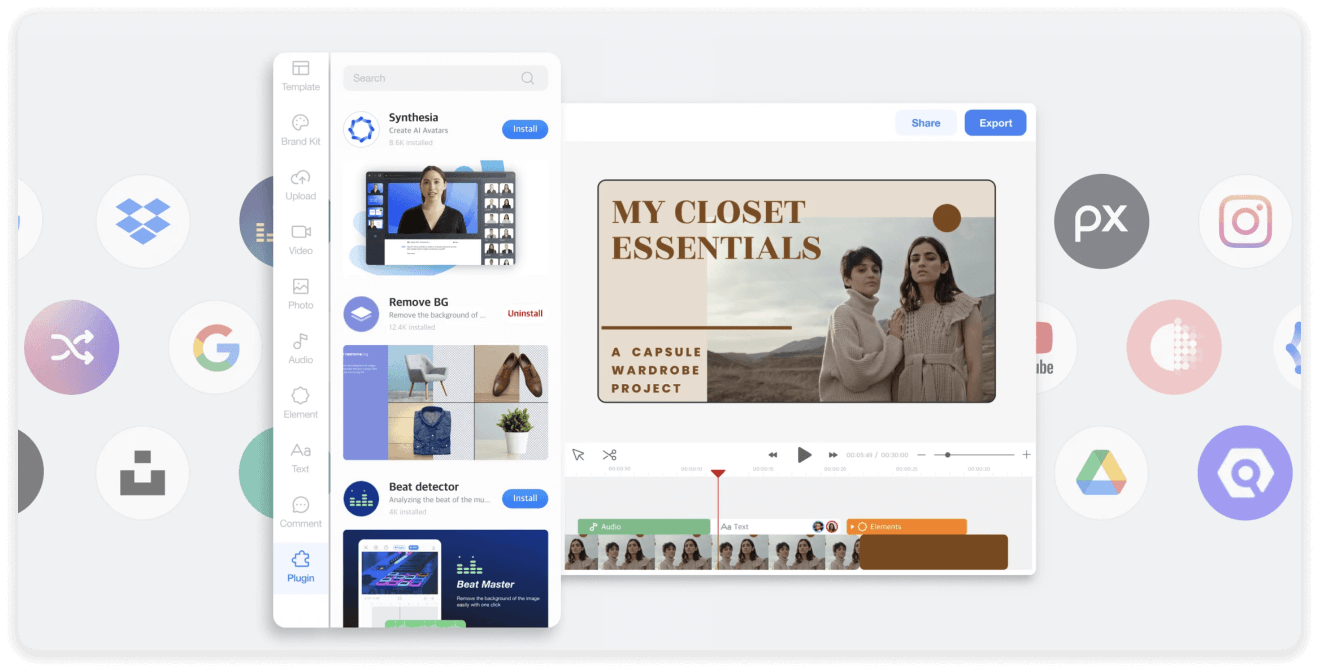Install the Beat detector plugin

coord(525,498)
